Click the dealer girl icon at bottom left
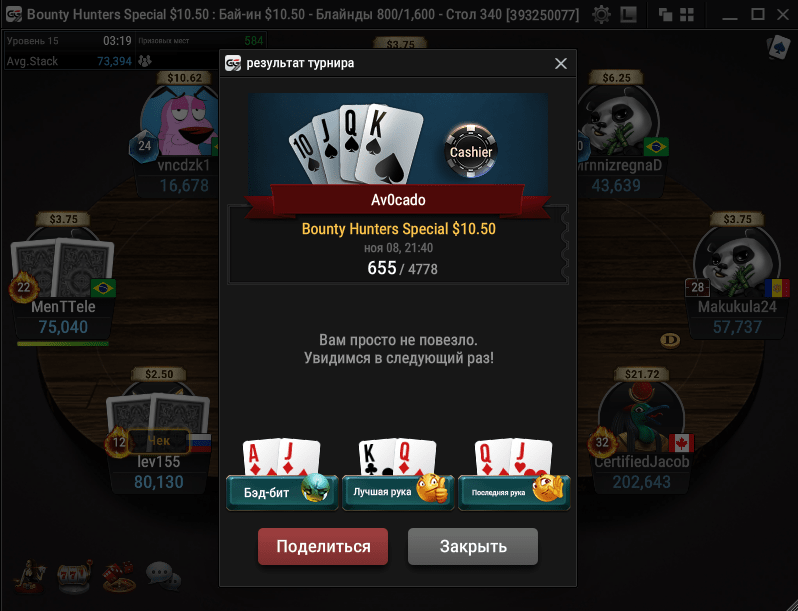 click(30, 576)
